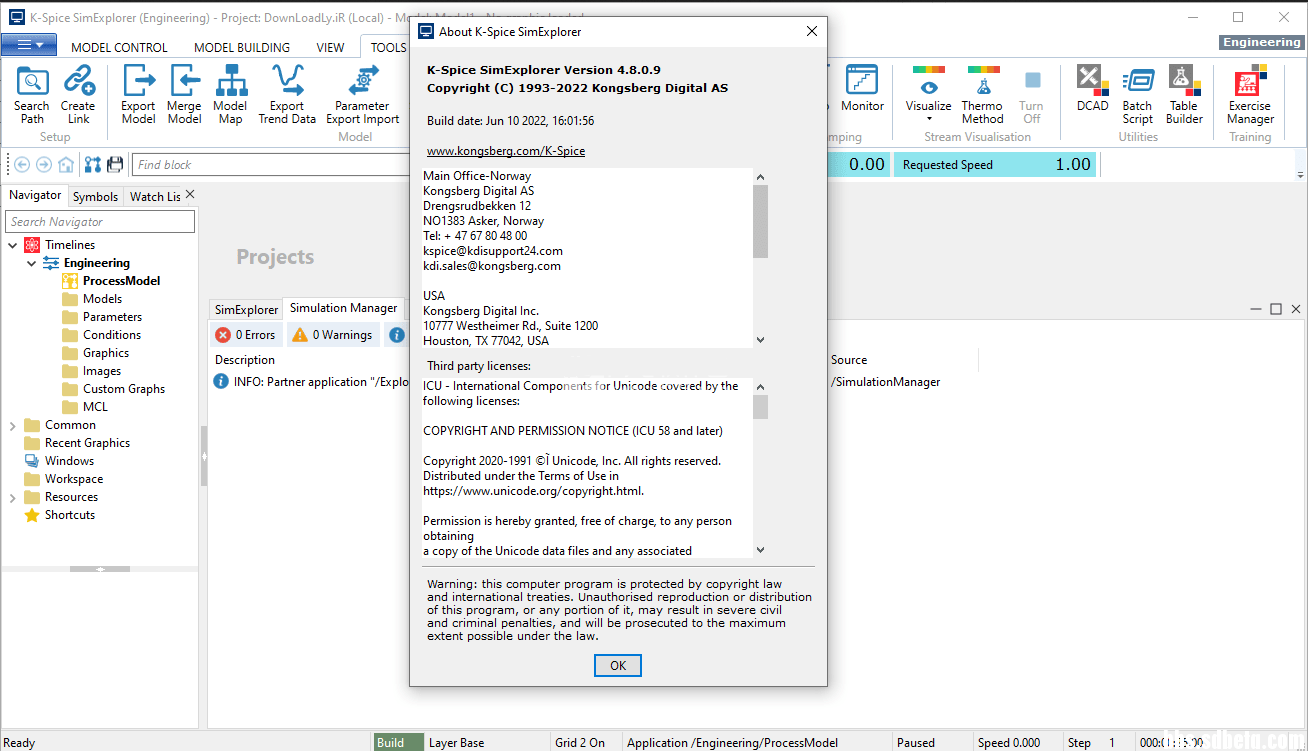The width and height of the screenshot is (1308, 751).
Task: Open the Batch Script utility
Action: (1137, 94)
